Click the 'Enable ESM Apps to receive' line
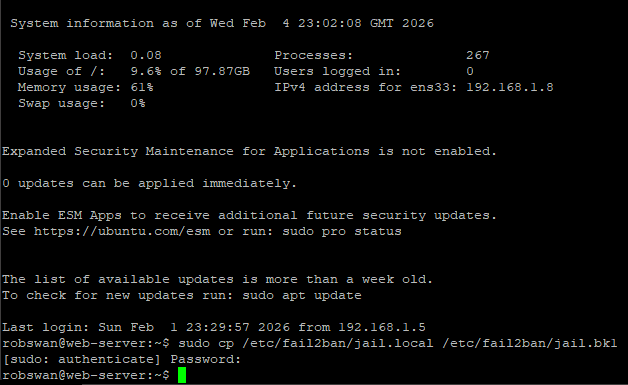 pos(249,216)
